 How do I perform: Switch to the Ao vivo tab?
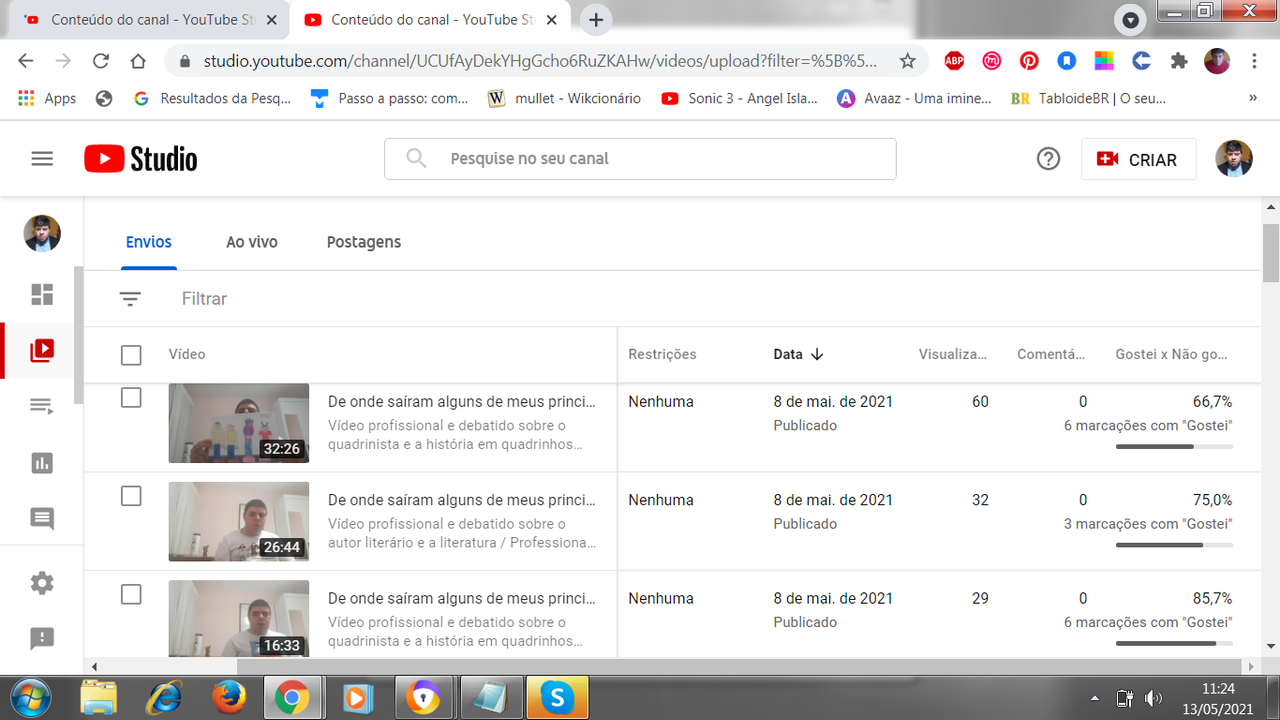pos(251,241)
